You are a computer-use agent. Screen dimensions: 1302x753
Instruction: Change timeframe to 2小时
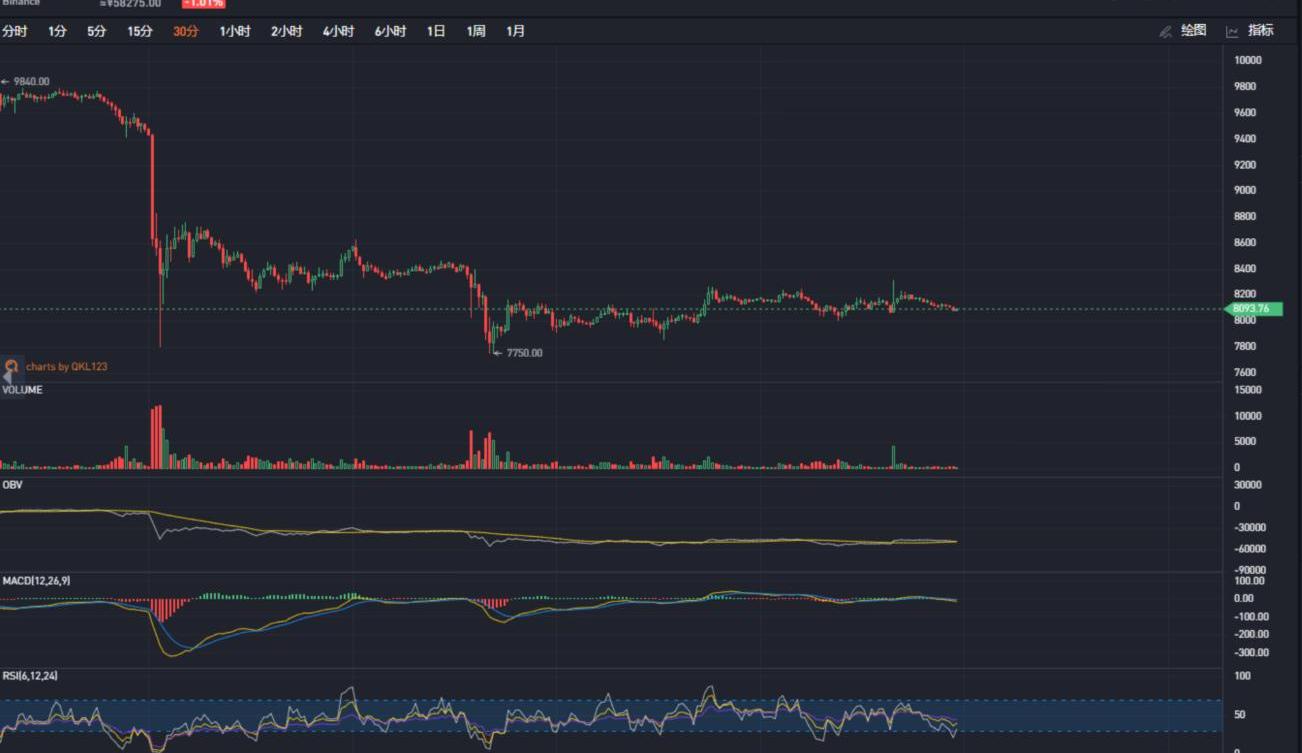tap(286, 31)
